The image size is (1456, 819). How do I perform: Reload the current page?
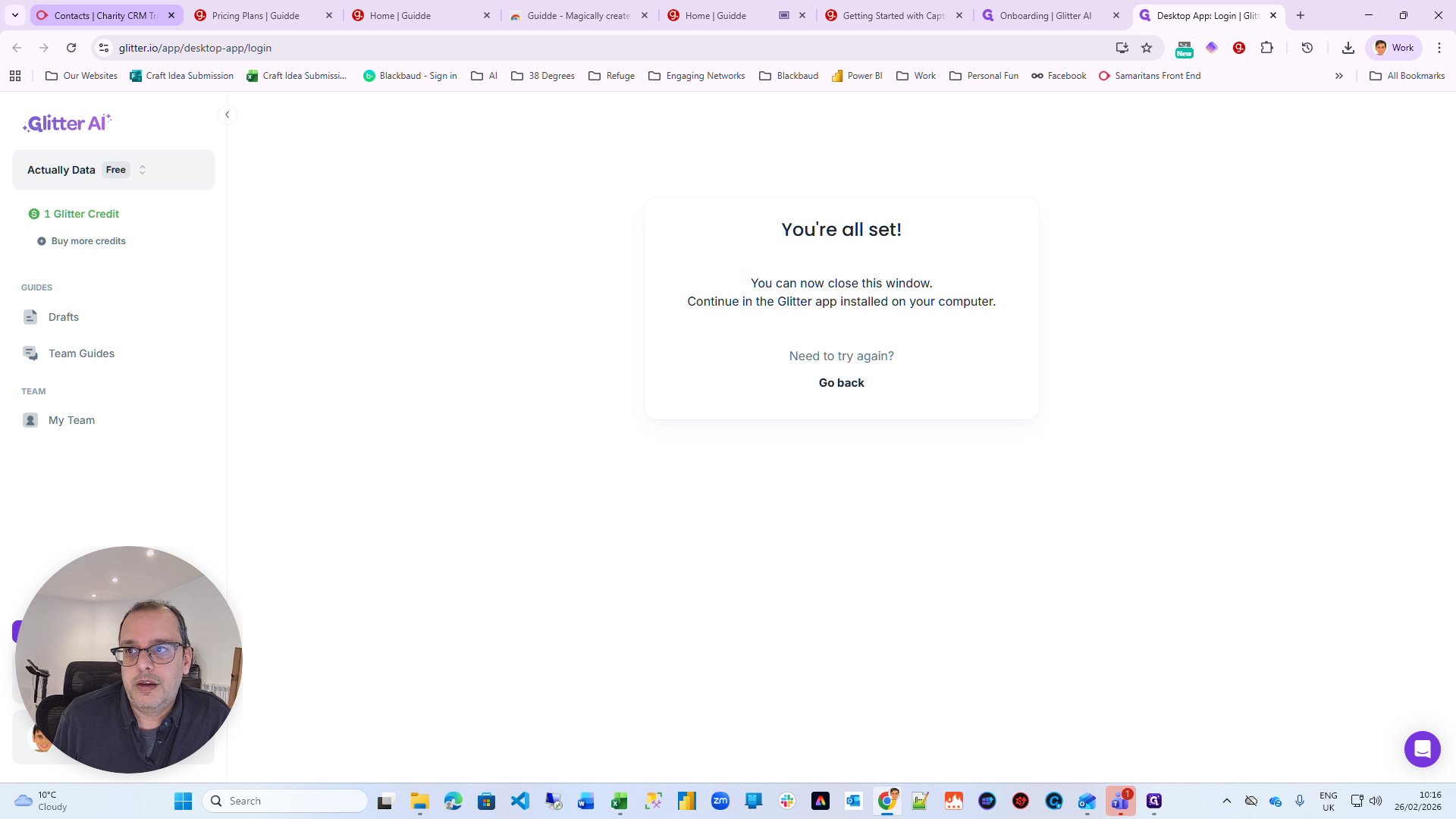tap(71, 48)
